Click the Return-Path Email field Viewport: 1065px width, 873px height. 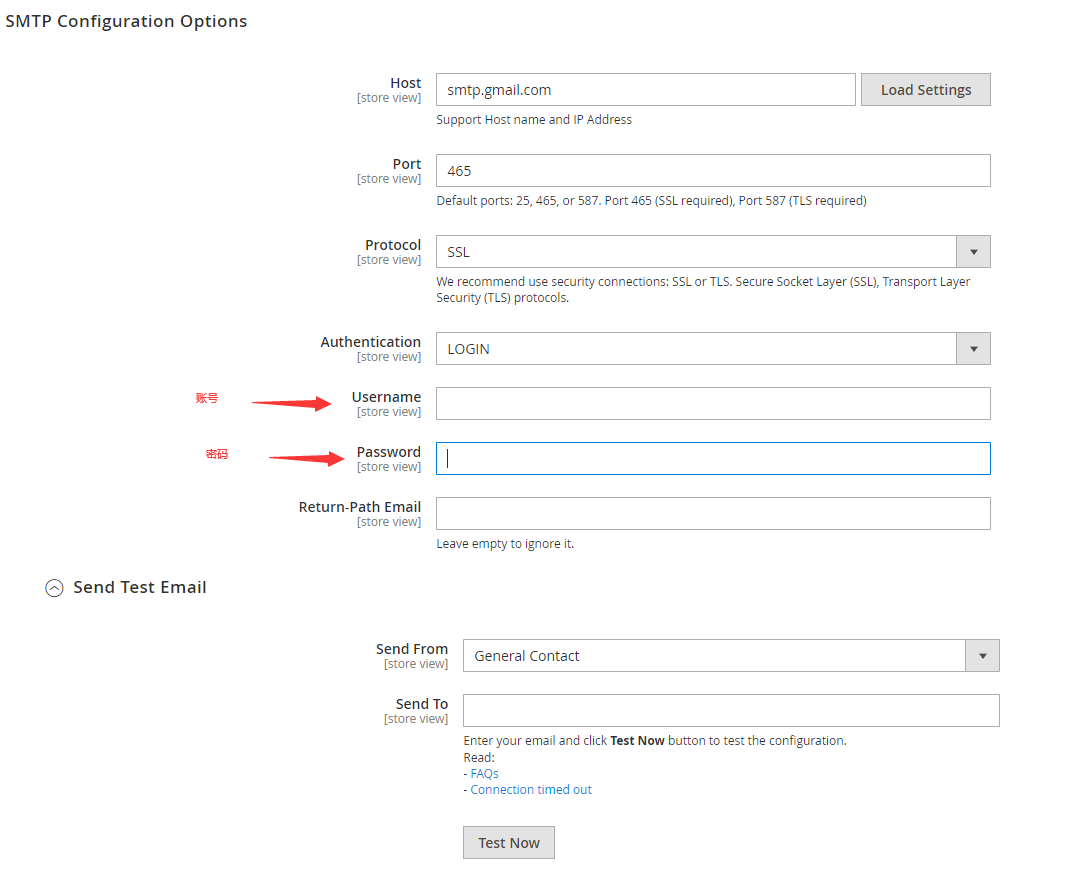(x=712, y=513)
